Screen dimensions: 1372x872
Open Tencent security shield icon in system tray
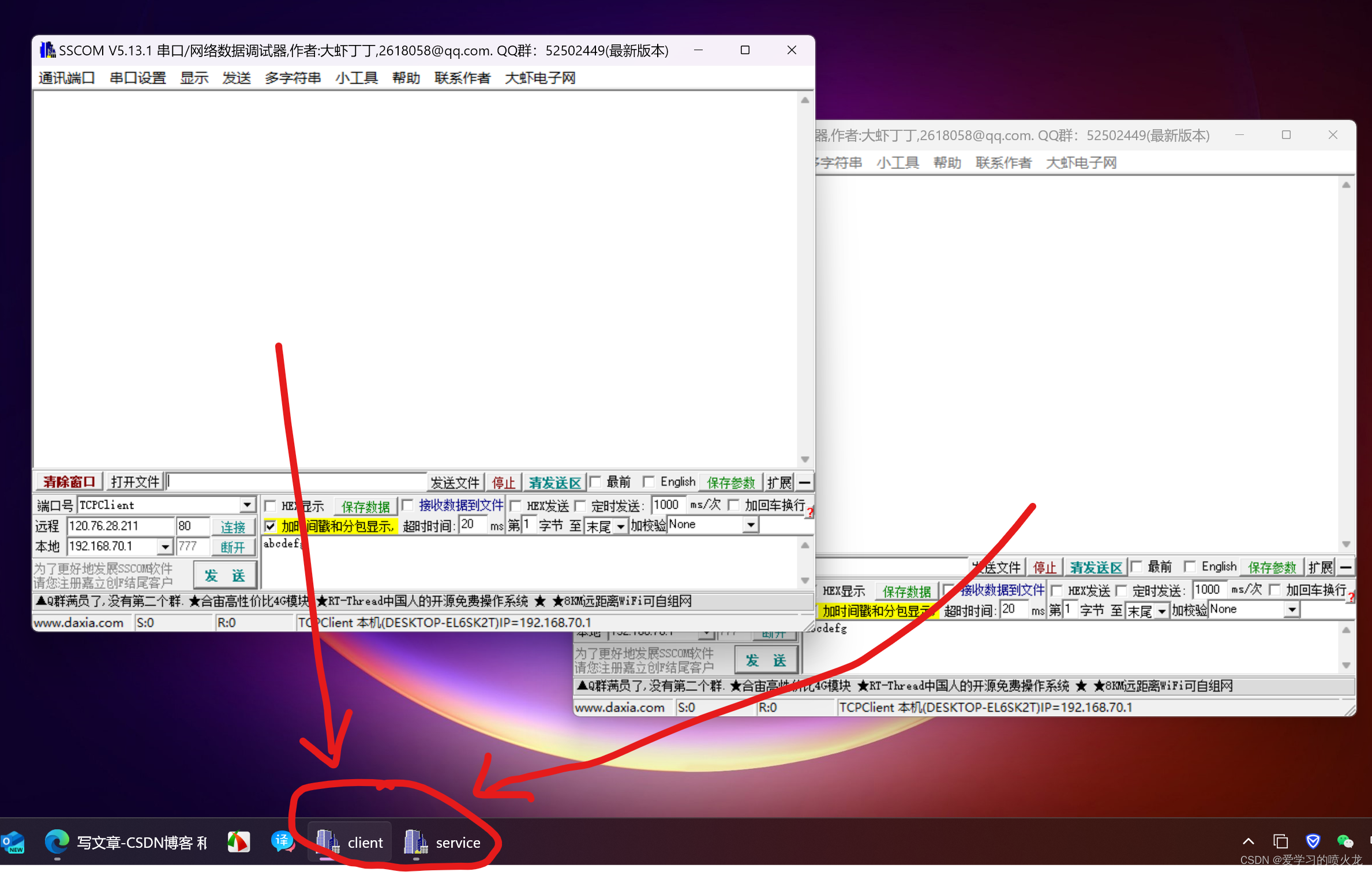pos(1314,841)
